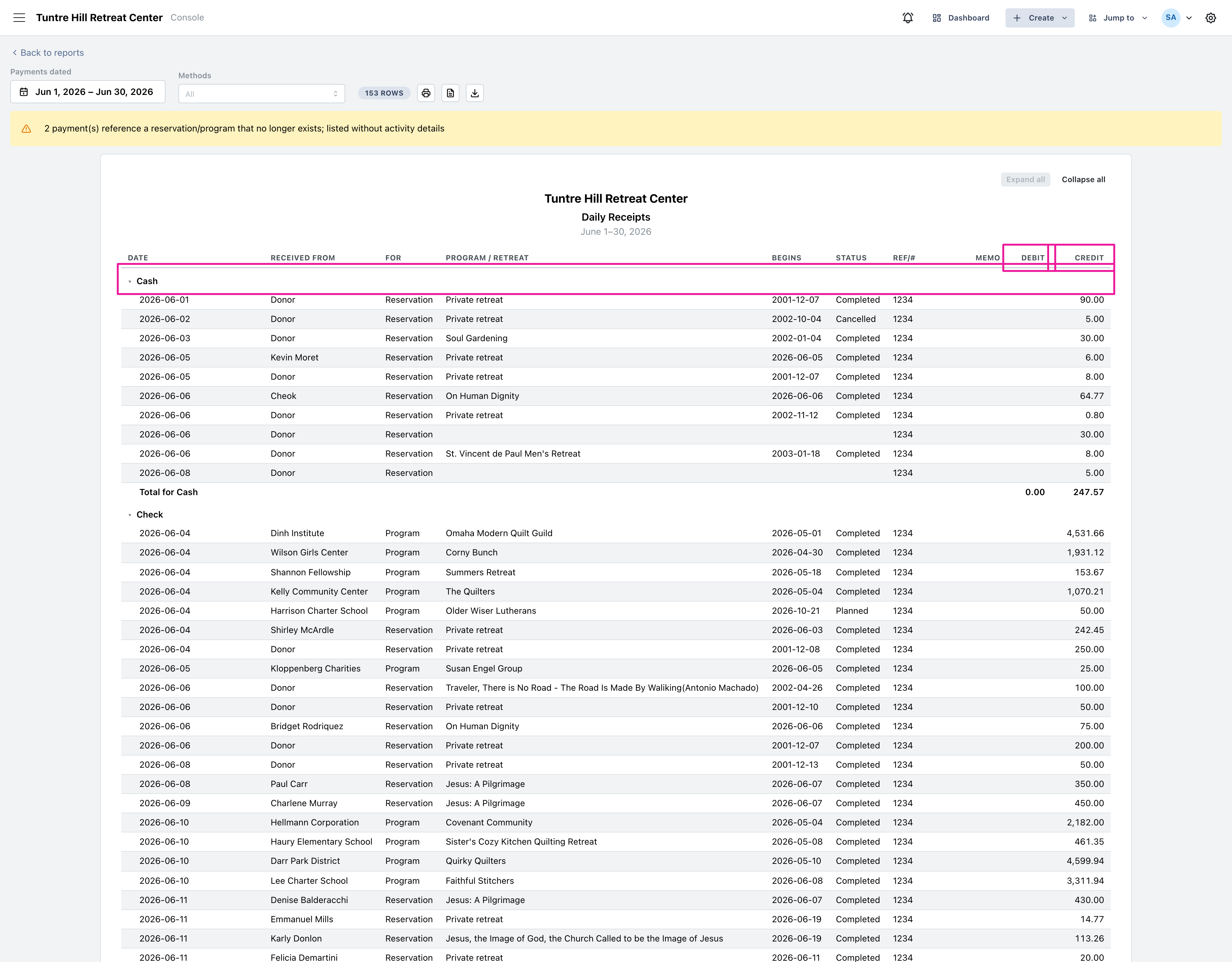
Task: Click Hellmann Corporation cell
Action: (x=314, y=823)
